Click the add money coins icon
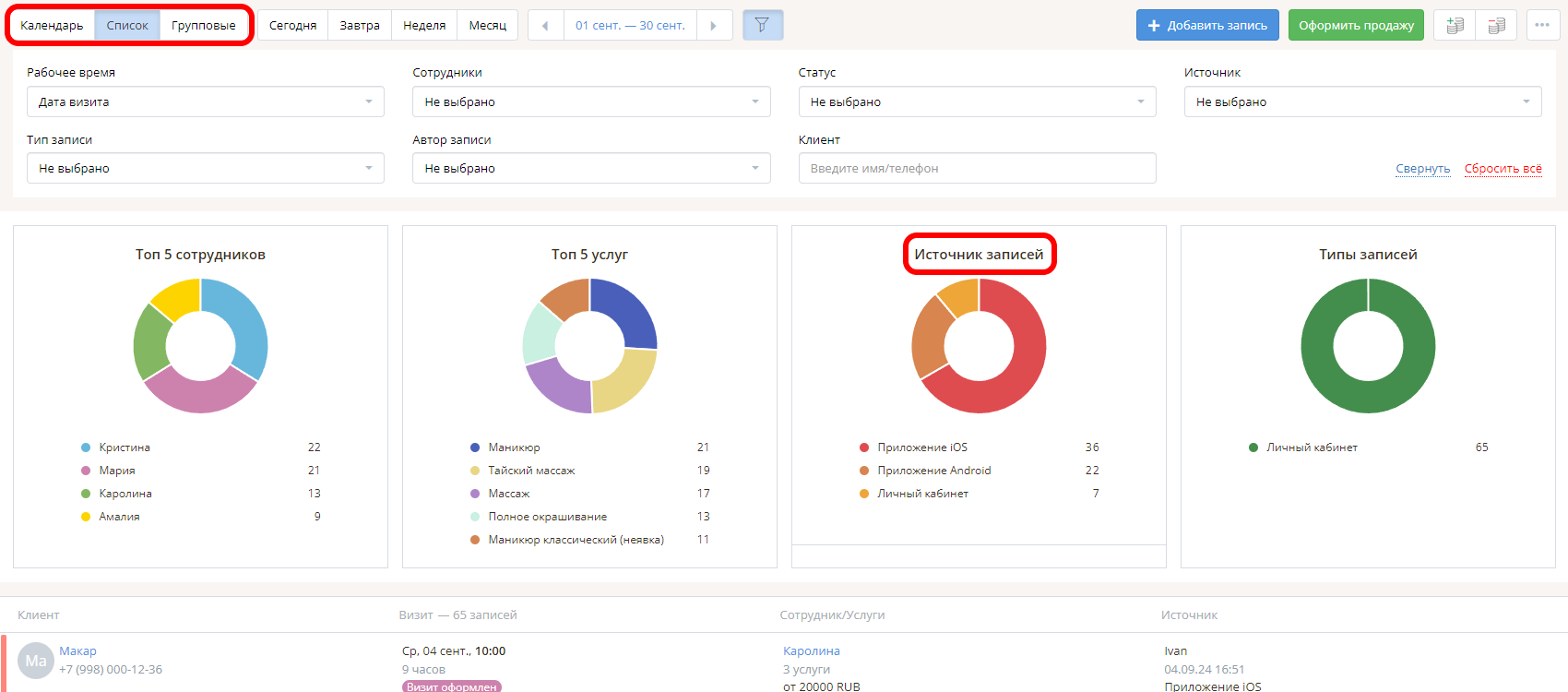Image resolution: width=1568 pixels, height=692 pixels. click(1455, 25)
